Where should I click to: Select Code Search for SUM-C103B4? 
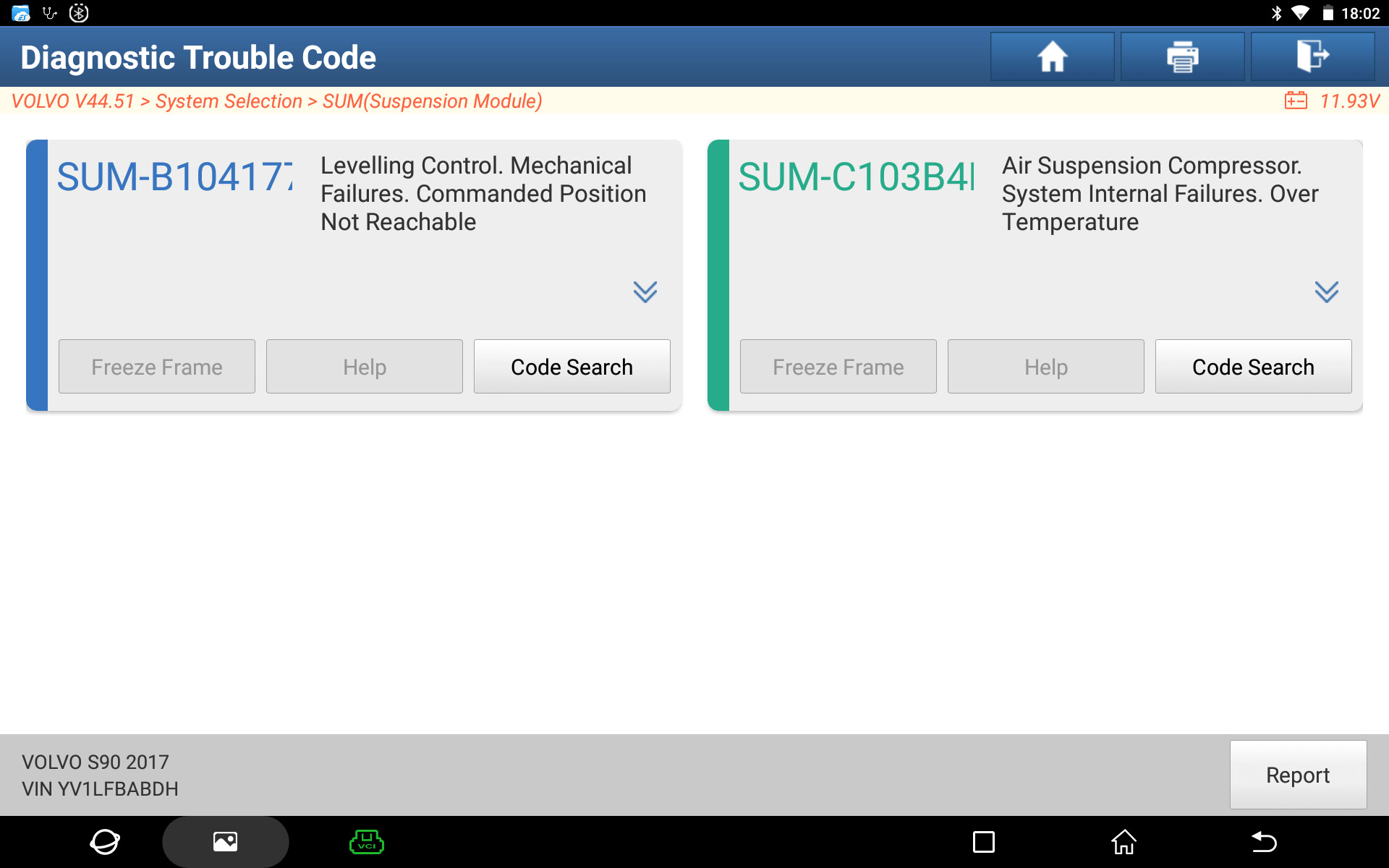click(1253, 367)
